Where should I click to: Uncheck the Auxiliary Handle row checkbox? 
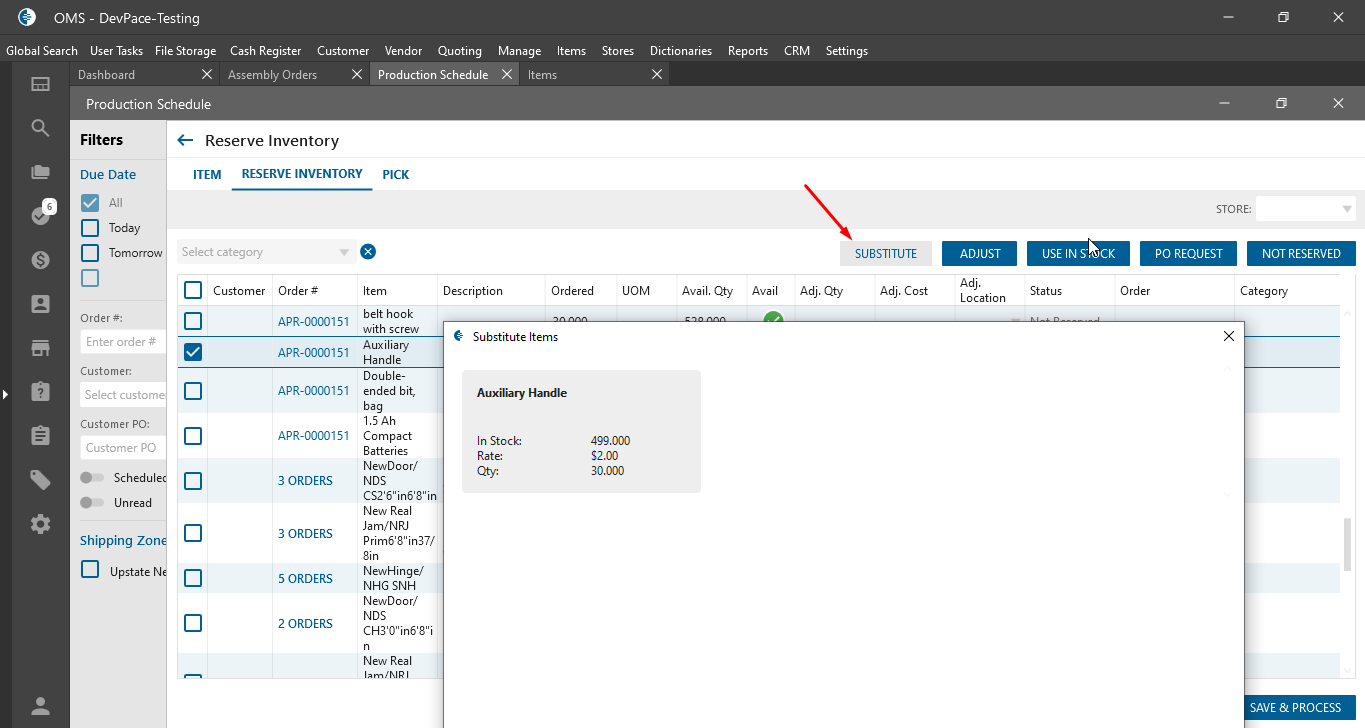tap(193, 352)
